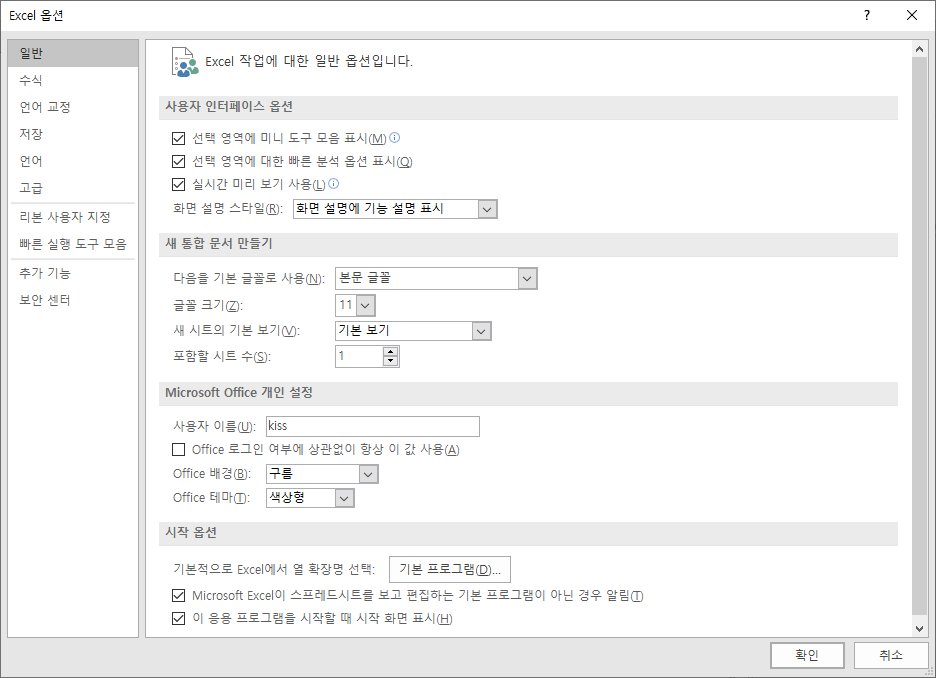The width and height of the screenshot is (936, 678).
Task: Open the 고급 category
Action: pyautogui.click(x=73, y=187)
